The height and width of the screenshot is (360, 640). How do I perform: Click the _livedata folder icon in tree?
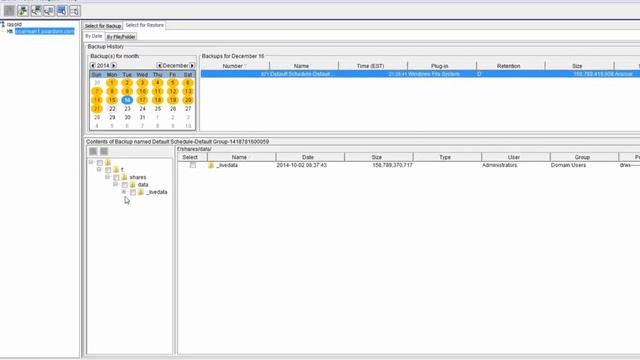tap(141, 192)
